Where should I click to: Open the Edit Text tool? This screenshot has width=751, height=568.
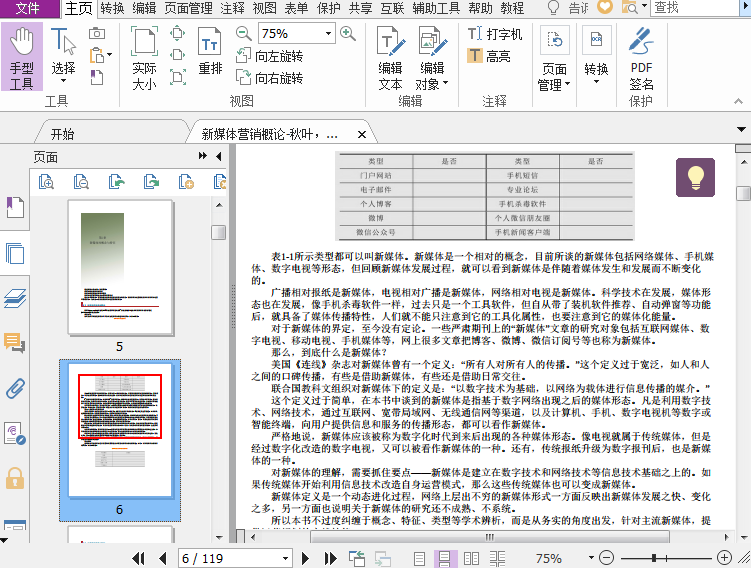[390, 58]
